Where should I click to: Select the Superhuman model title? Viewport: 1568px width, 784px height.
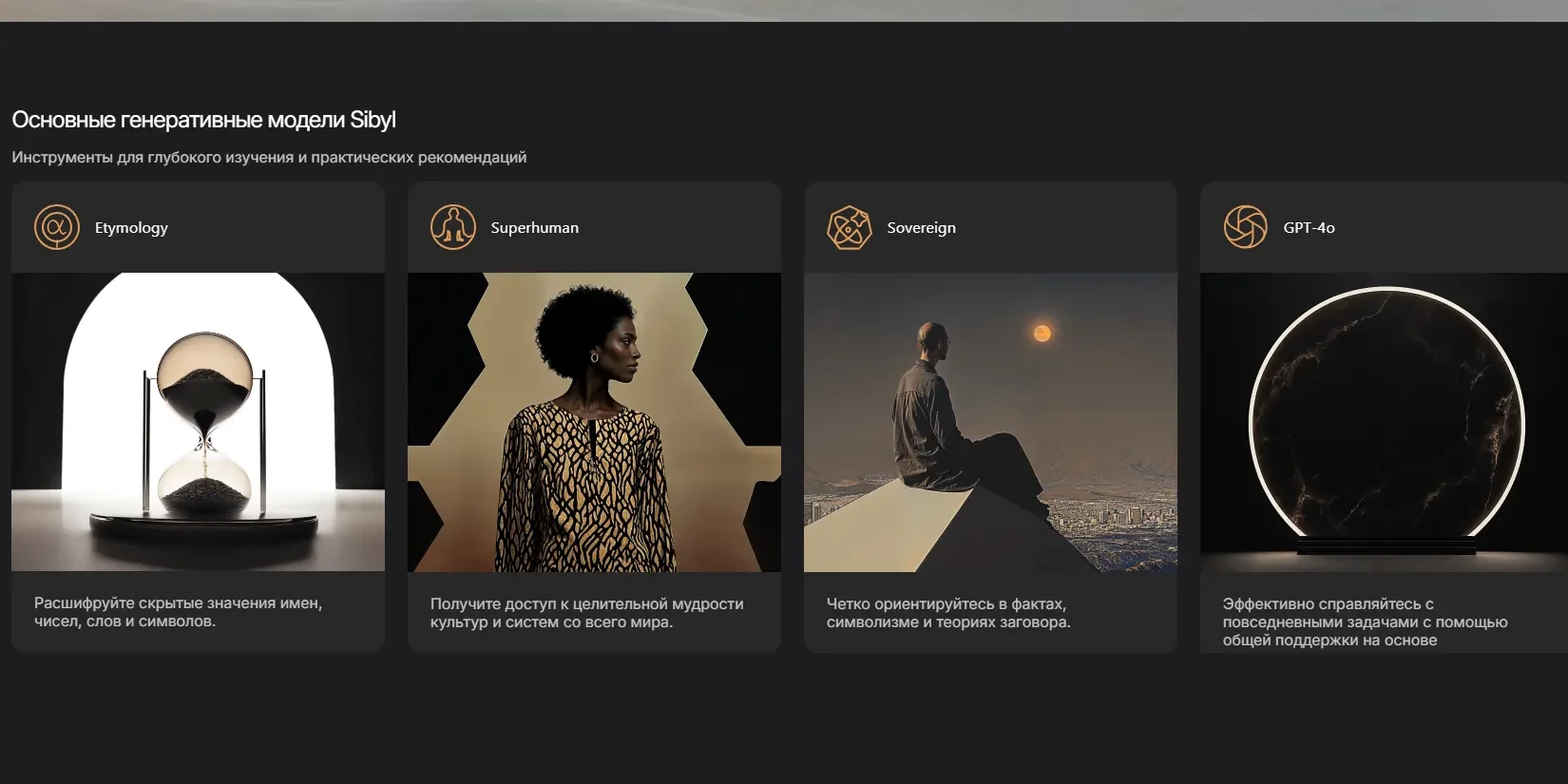click(x=534, y=228)
